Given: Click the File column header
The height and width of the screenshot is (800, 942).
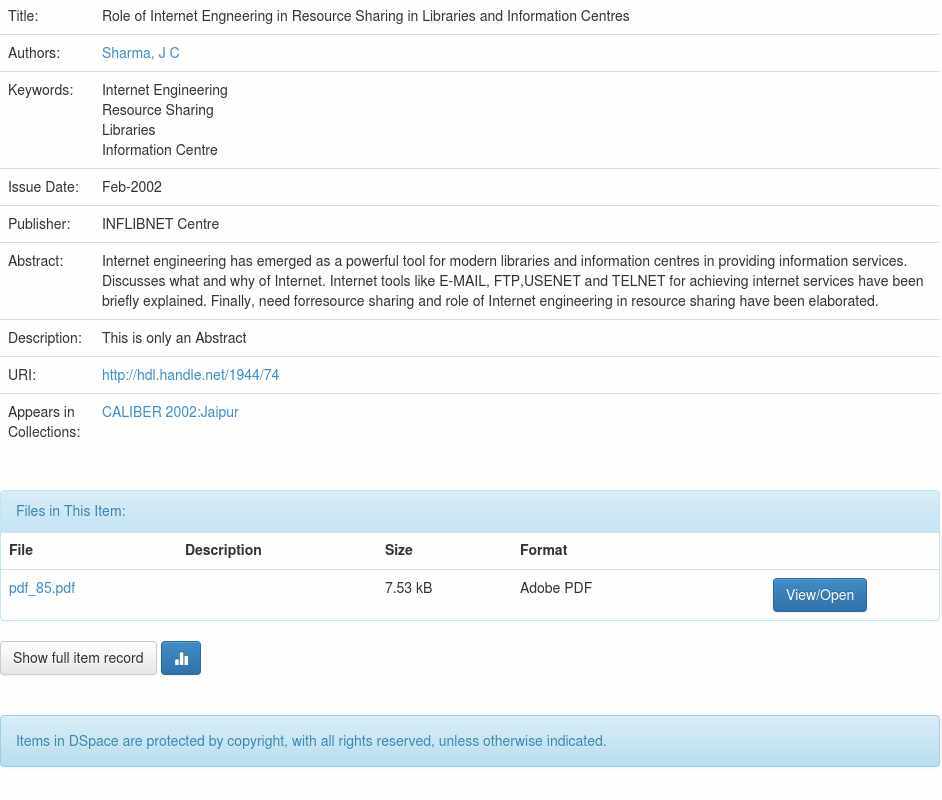Looking at the screenshot, I should click(x=21, y=550).
